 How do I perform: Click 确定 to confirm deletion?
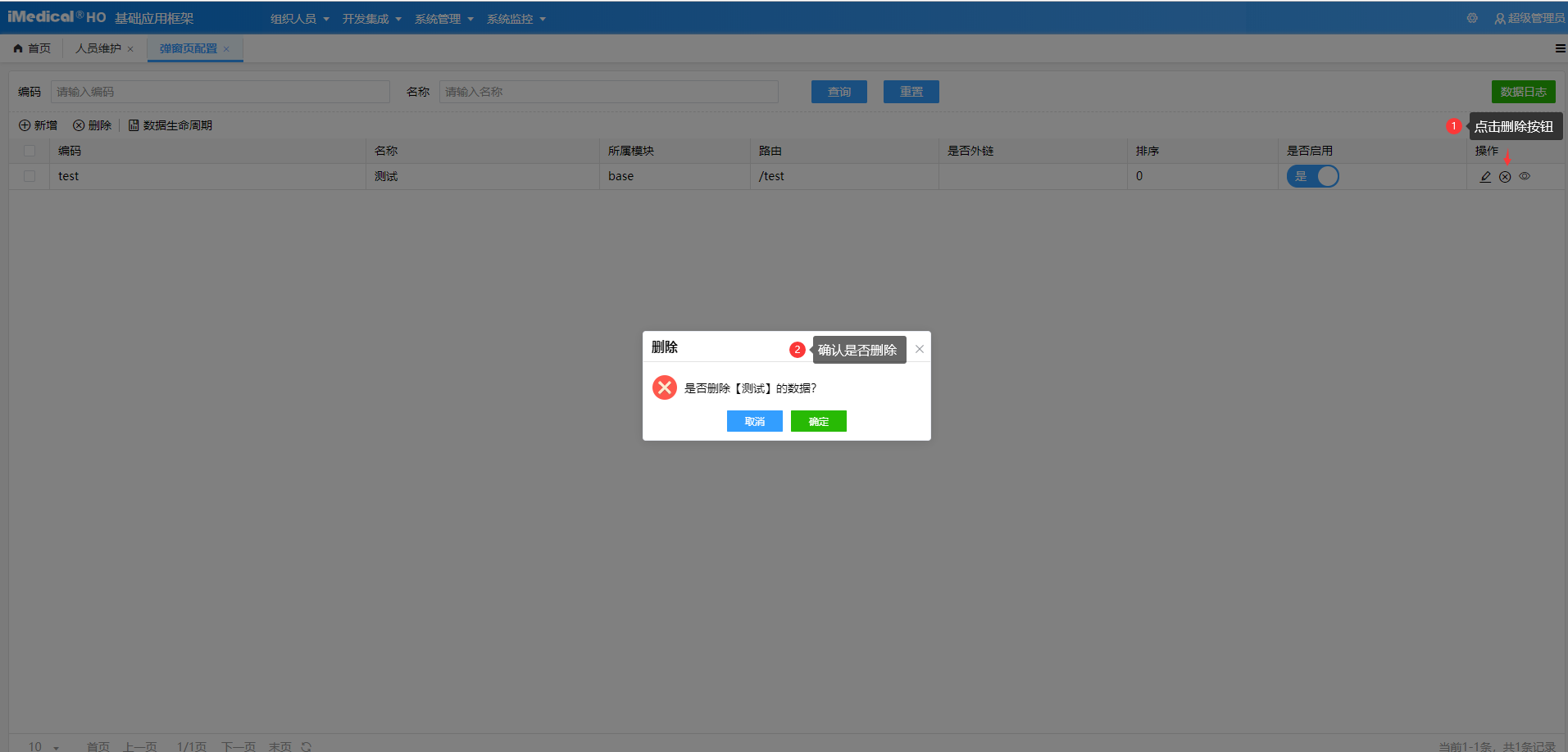pyautogui.click(x=818, y=421)
